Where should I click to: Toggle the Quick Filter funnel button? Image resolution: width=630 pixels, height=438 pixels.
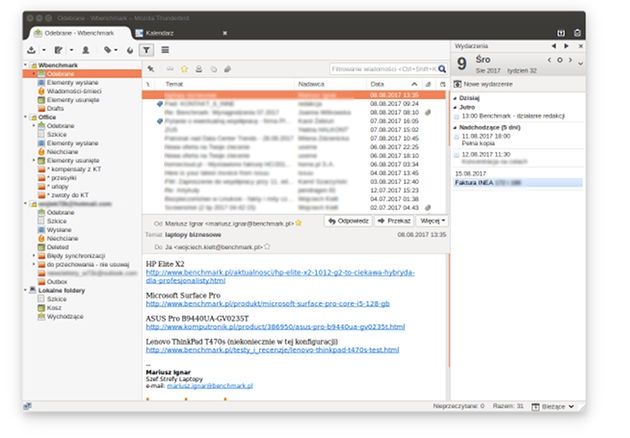146,50
